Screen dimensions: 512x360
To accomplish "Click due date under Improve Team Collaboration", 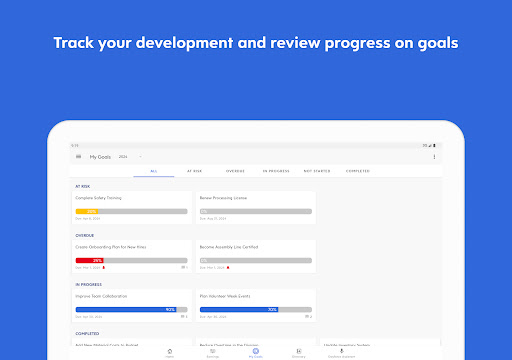I will click(x=89, y=317).
